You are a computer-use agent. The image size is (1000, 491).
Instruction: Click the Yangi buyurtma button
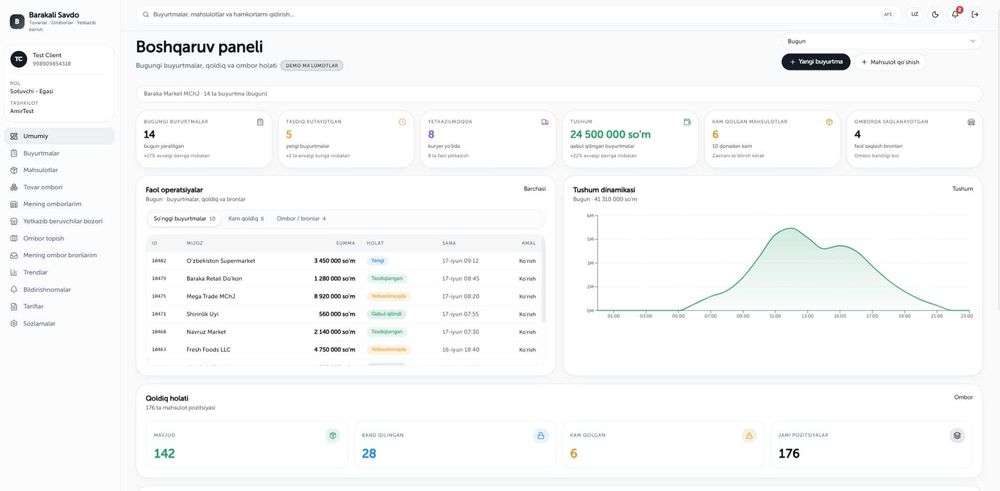(x=816, y=62)
